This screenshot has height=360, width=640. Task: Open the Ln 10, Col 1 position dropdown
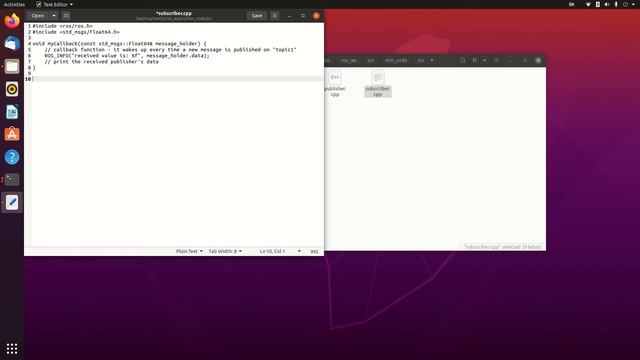coord(280,251)
